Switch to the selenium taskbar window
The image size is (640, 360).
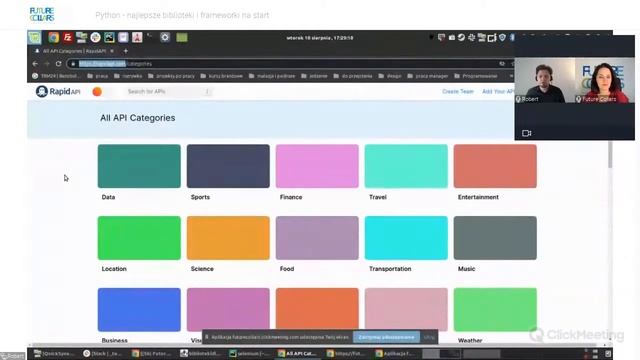250,353
